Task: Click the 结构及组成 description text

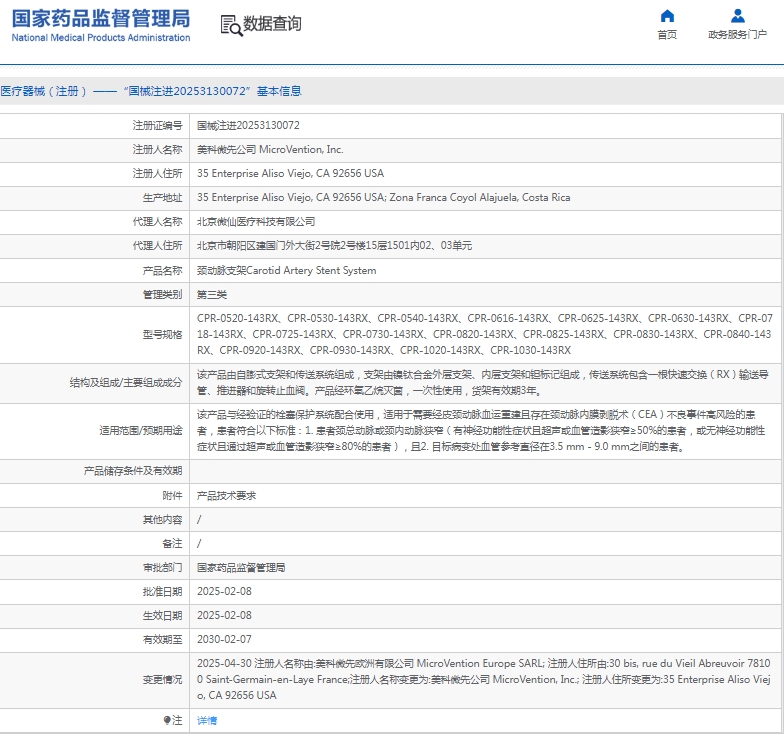Action: pyautogui.click(x=483, y=382)
